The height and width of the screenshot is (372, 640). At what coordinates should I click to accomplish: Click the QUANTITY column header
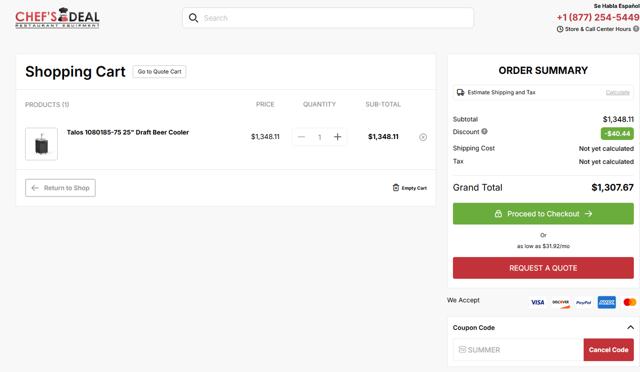(x=319, y=105)
